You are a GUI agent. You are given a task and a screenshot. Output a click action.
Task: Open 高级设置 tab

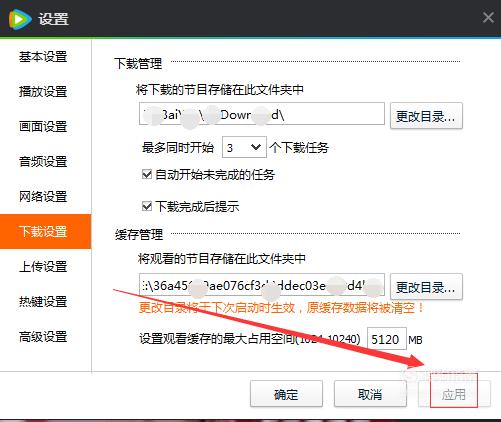coord(43,337)
